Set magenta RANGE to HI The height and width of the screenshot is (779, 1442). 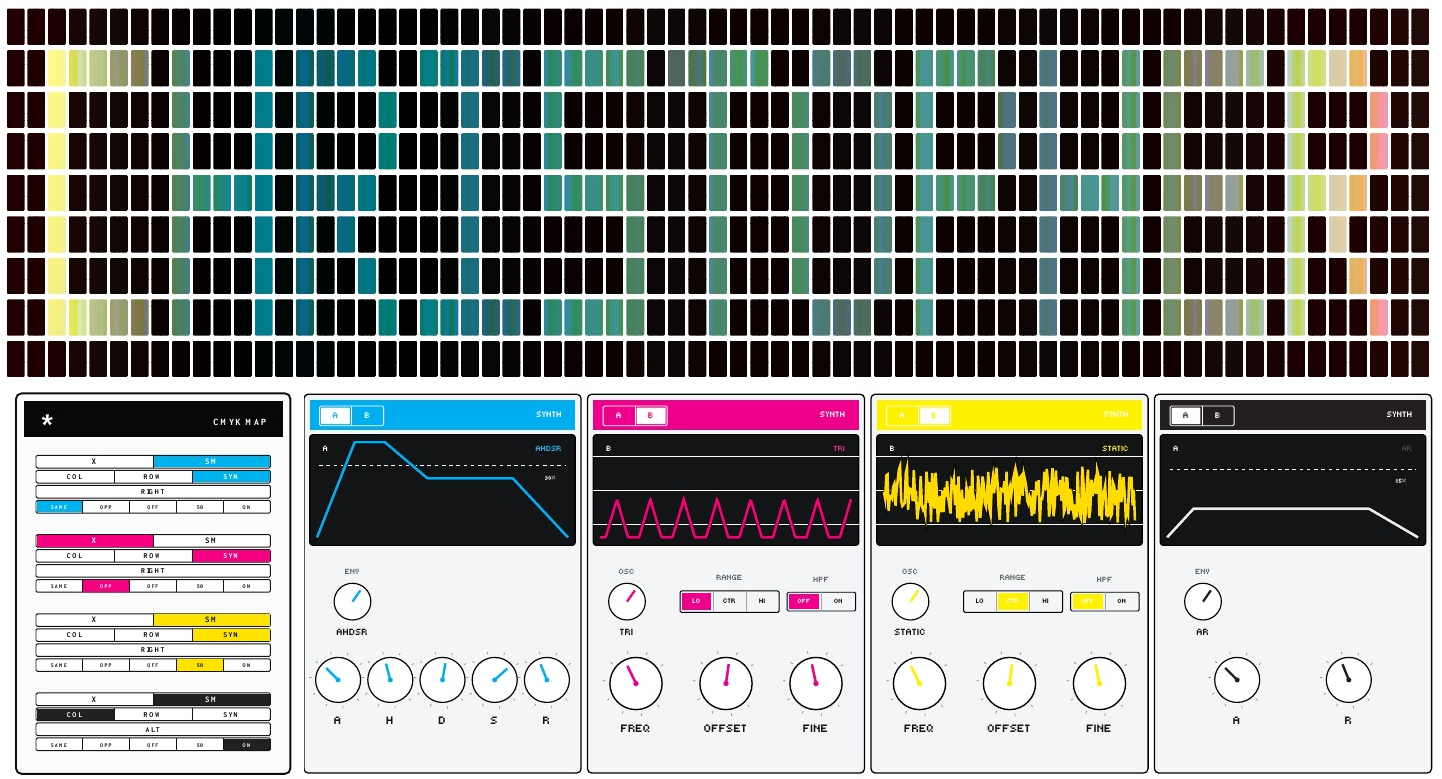point(762,602)
